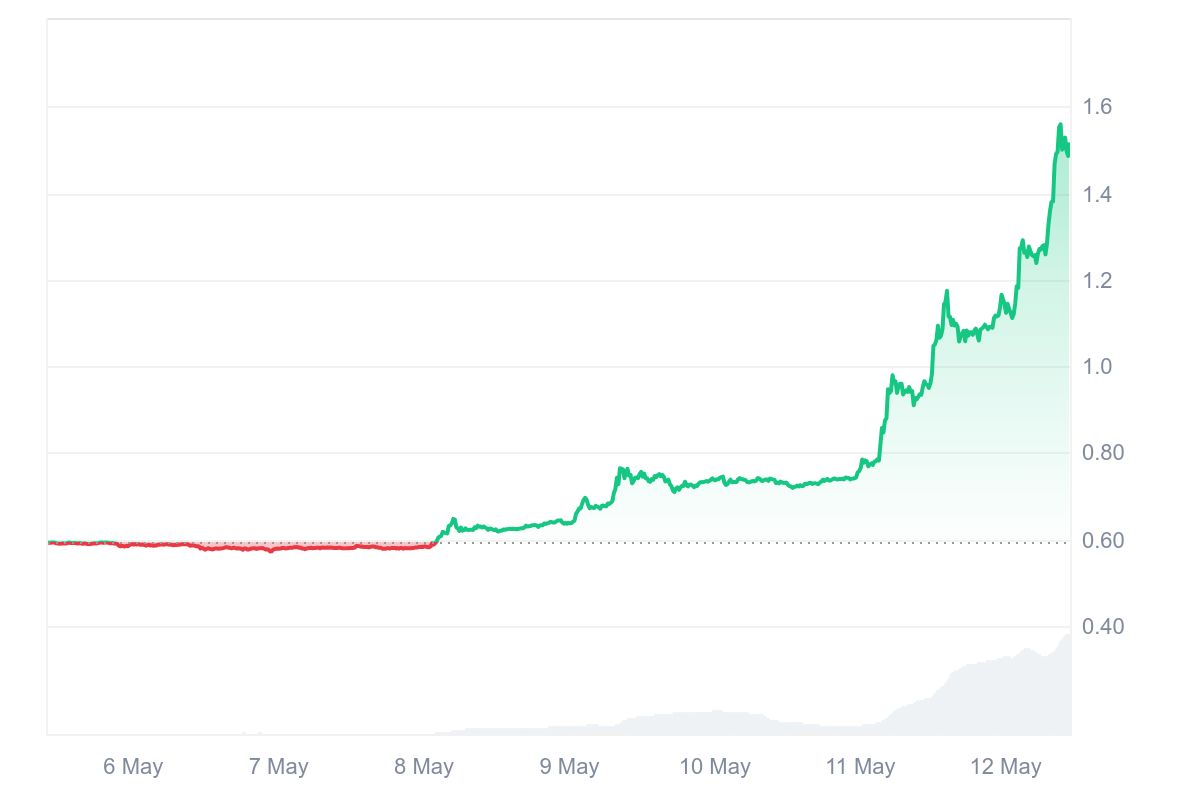
Task: Select the 1.0 price axis label
Action: tap(1097, 367)
